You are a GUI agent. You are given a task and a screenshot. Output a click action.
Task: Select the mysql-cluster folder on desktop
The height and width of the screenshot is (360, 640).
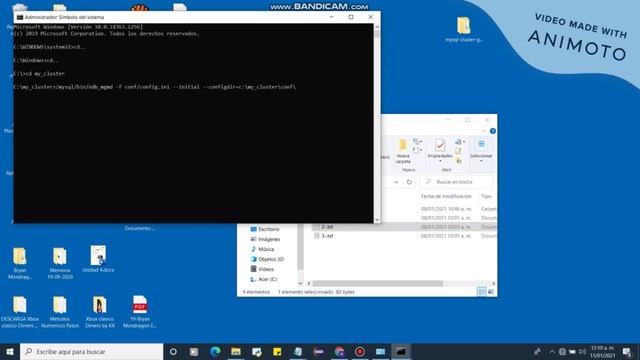[x=464, y=30]
